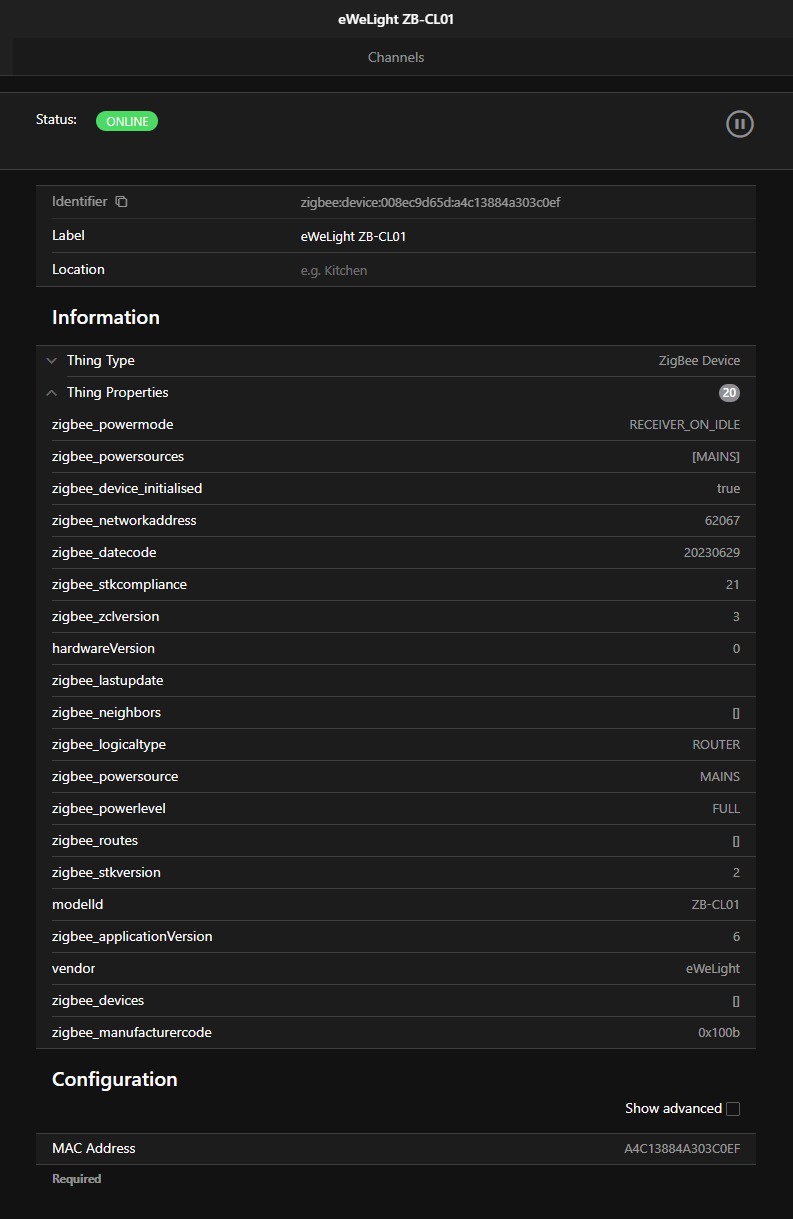Select the zigbee_neighbors label

(x=106, y=713)
